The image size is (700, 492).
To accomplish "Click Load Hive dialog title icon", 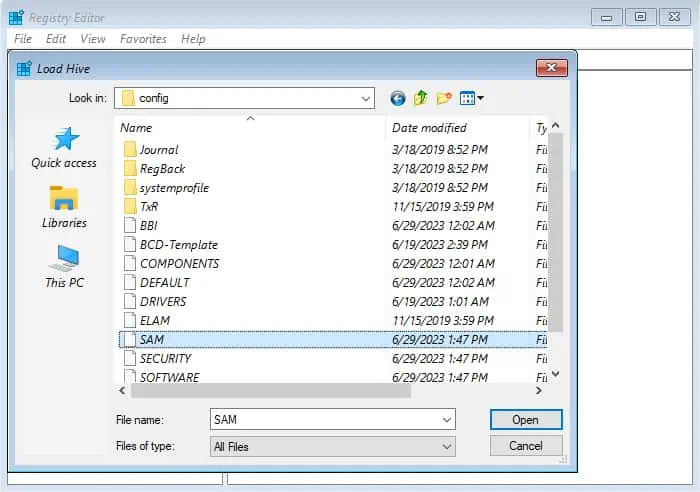I will tap(24, 68).
